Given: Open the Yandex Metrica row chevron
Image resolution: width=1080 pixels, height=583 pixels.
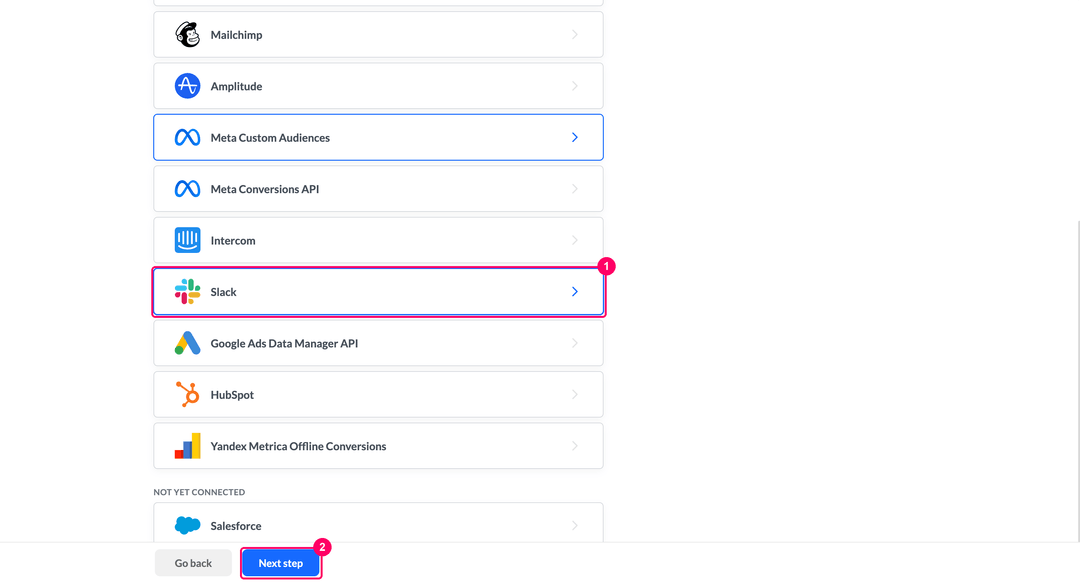Looking at the screenshot, I should coord(574,446).
